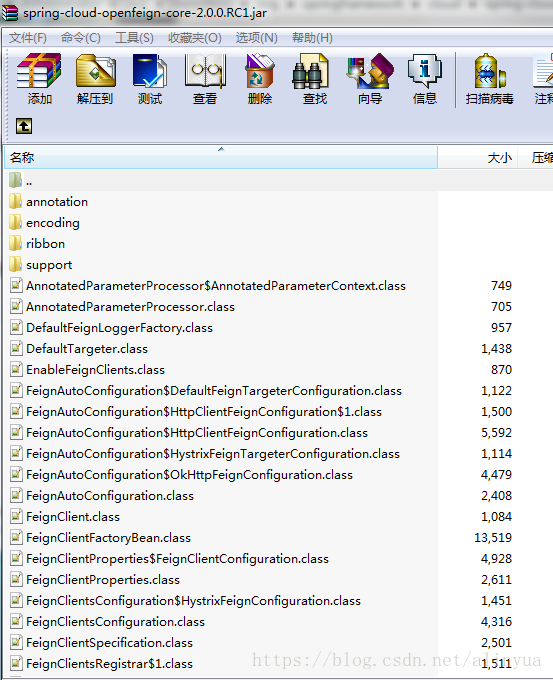Image resolution: width=553 pixels, height=680 pixels.
Task: Click the support folder icon
Action: 16,265
